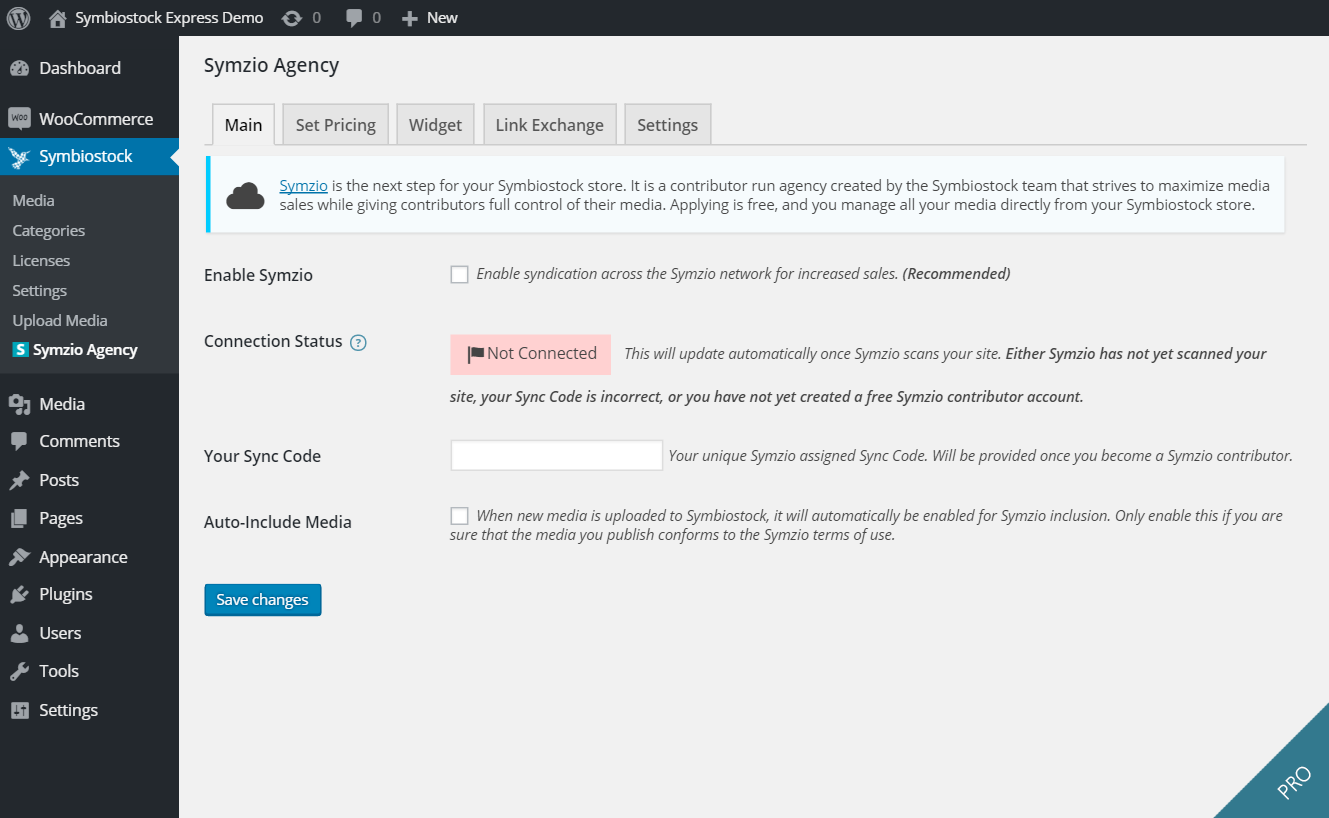Viewport: 1329px width, 818px height.
Task: Open the Link Exchange tab
Action: [x=549, y=125]
